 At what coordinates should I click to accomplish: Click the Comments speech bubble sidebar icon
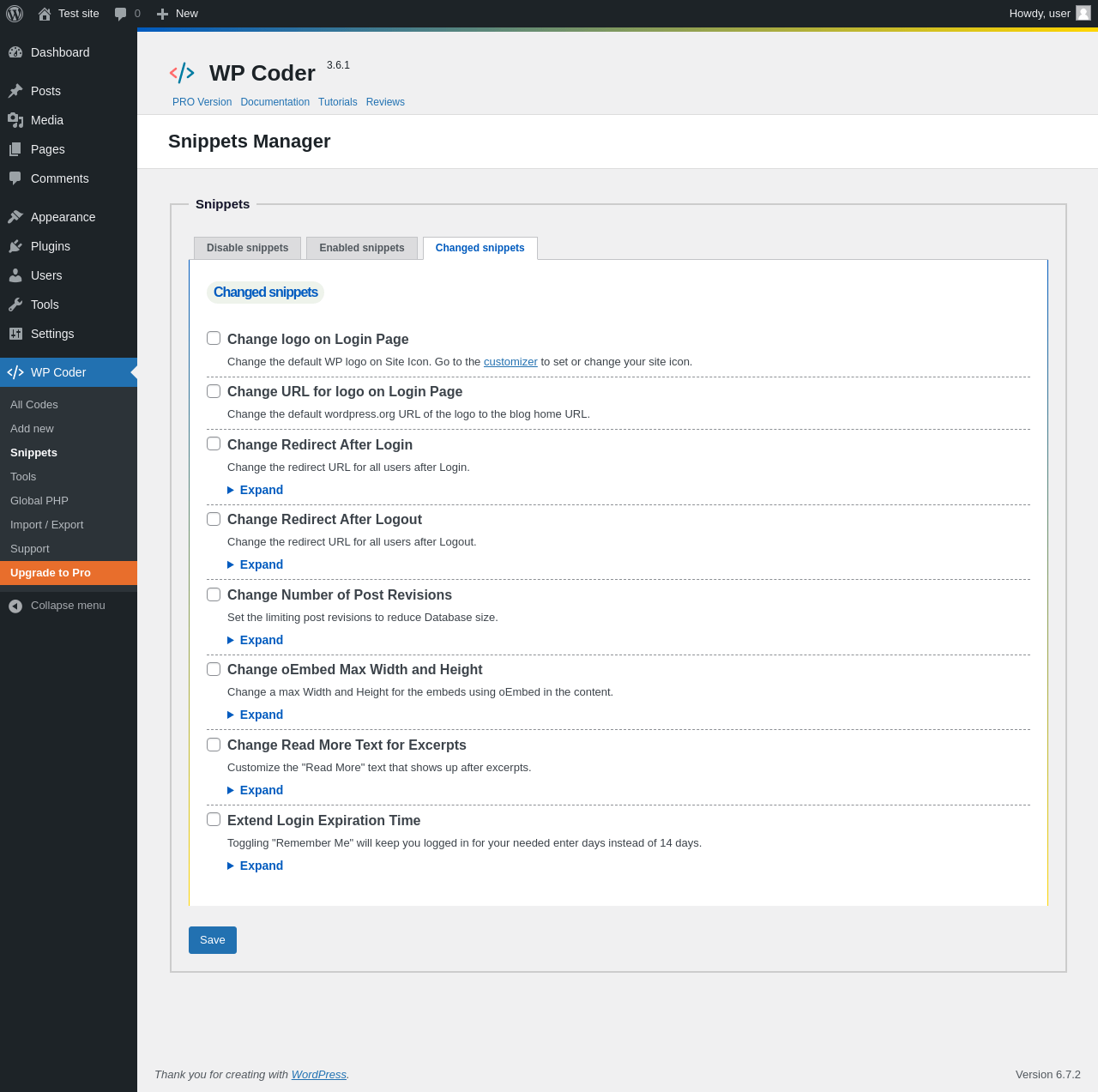pos(15,178)
